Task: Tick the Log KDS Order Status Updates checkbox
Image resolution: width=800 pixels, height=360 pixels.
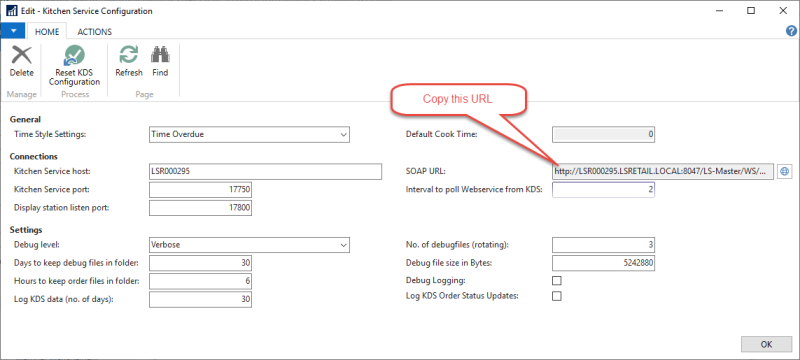Action: (557, 296)
